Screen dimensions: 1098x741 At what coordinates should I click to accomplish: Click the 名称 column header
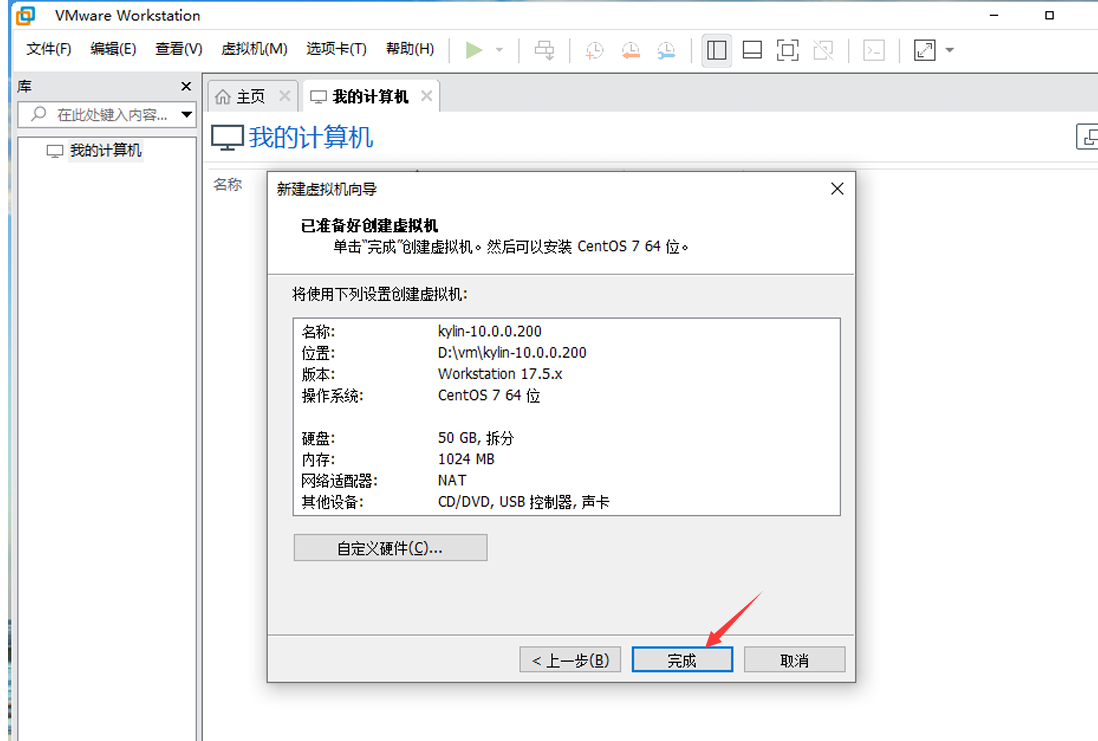tap(228, 184)
